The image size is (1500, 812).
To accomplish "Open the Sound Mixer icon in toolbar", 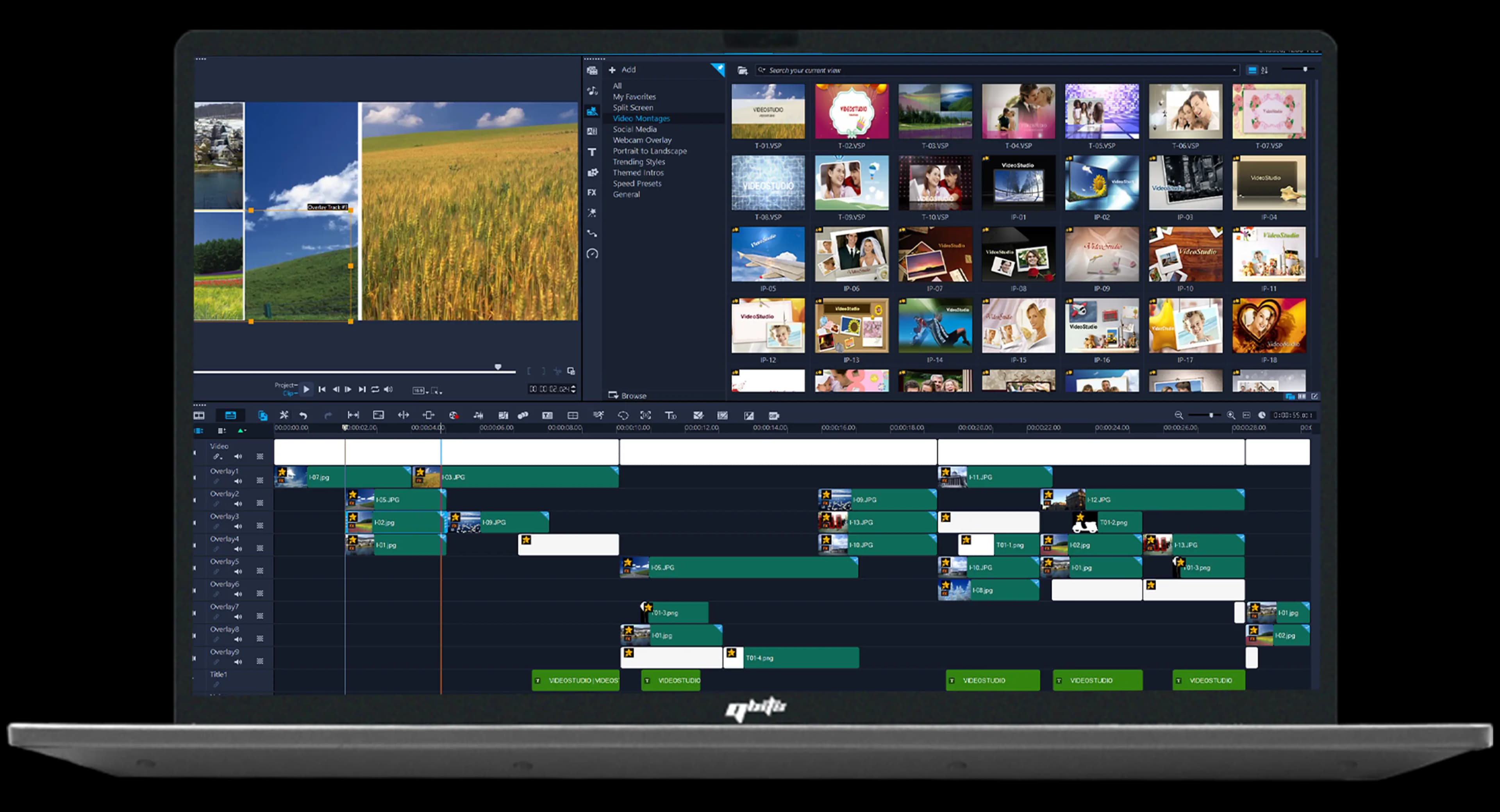I will click(478, 415).
